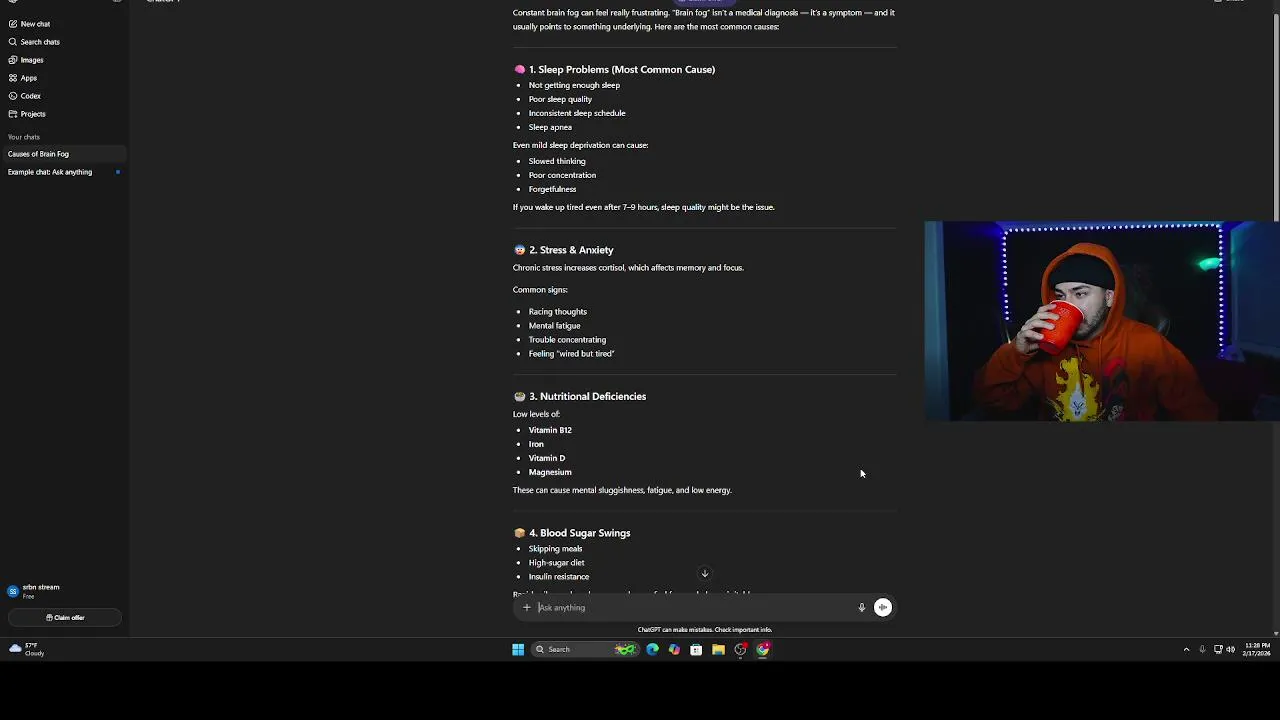Click the 'Magnesium' bullet

tap(550, 472)
